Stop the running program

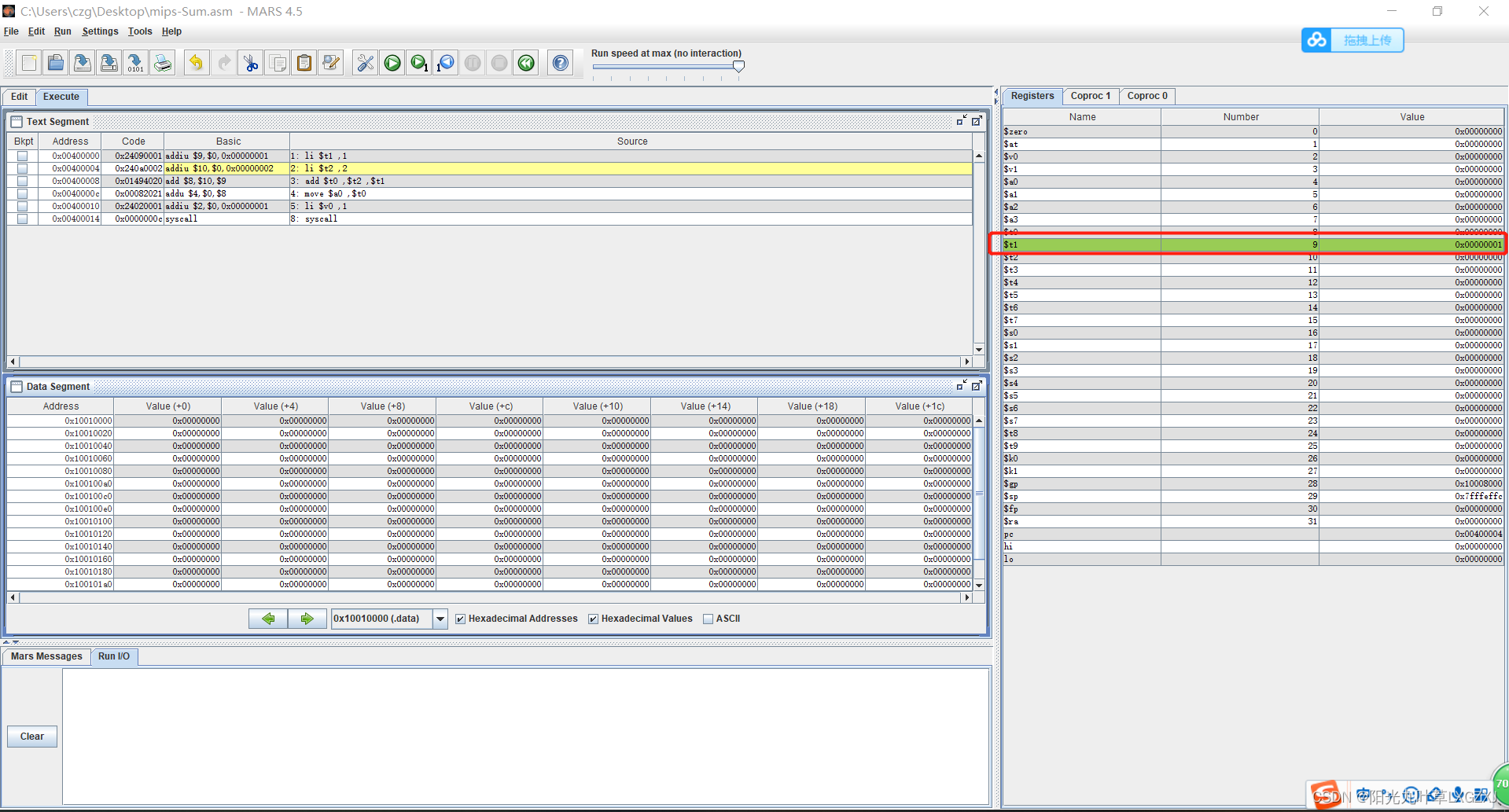pyautogui.click(x=499, y=63)
